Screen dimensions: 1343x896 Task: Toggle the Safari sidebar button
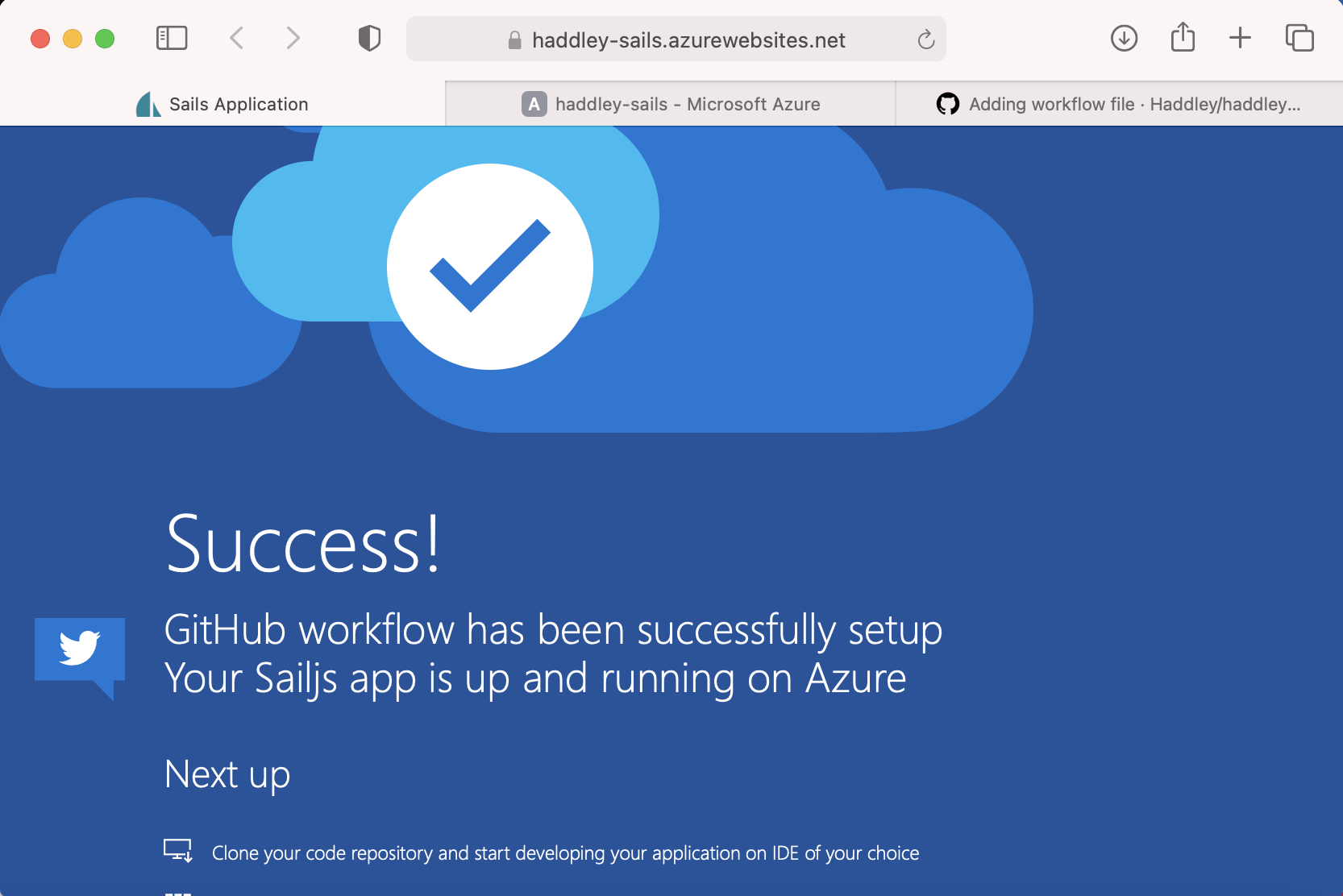coord(172,38)
